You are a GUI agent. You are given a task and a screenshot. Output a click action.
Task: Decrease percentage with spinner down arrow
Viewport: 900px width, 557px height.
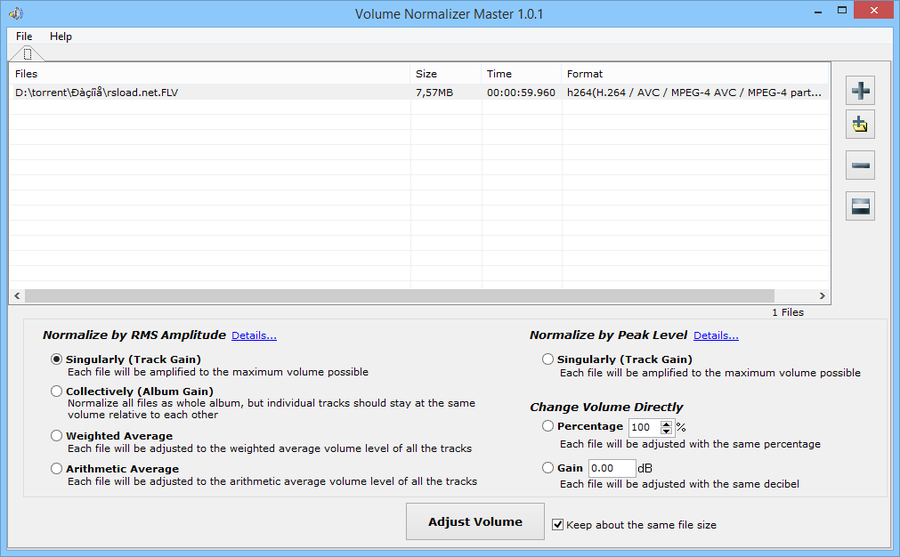pyautogui.click(x=666, y=431)
